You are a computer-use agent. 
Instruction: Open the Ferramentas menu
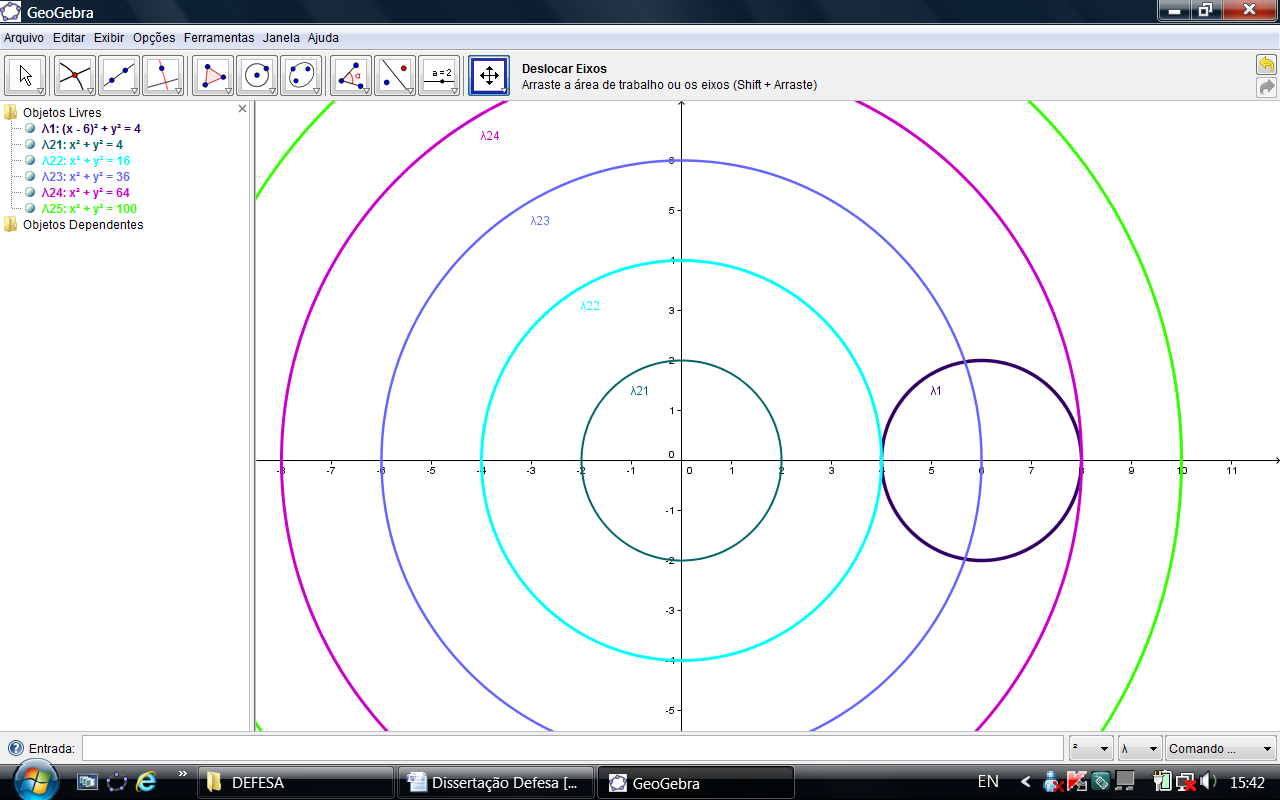219,38
